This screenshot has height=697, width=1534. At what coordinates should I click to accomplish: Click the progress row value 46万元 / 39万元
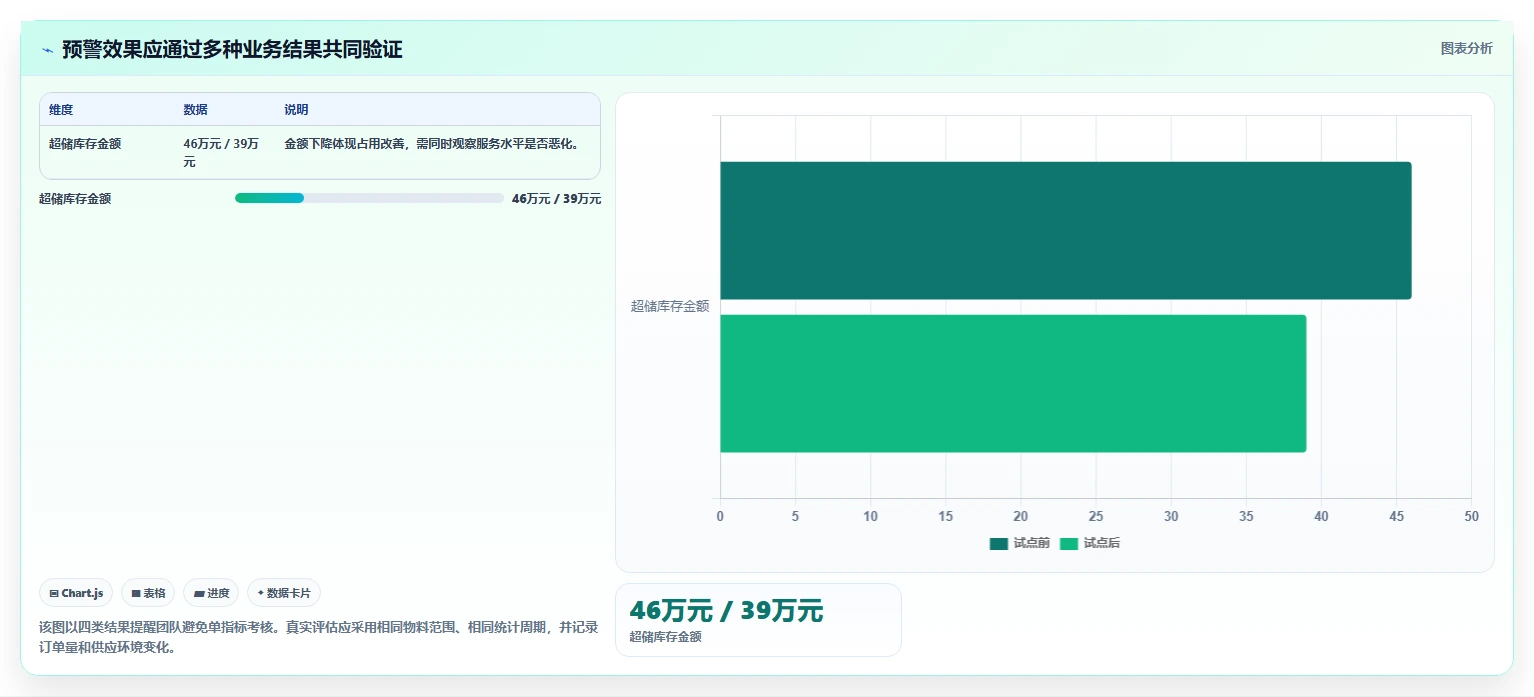[x=556, y=199]
